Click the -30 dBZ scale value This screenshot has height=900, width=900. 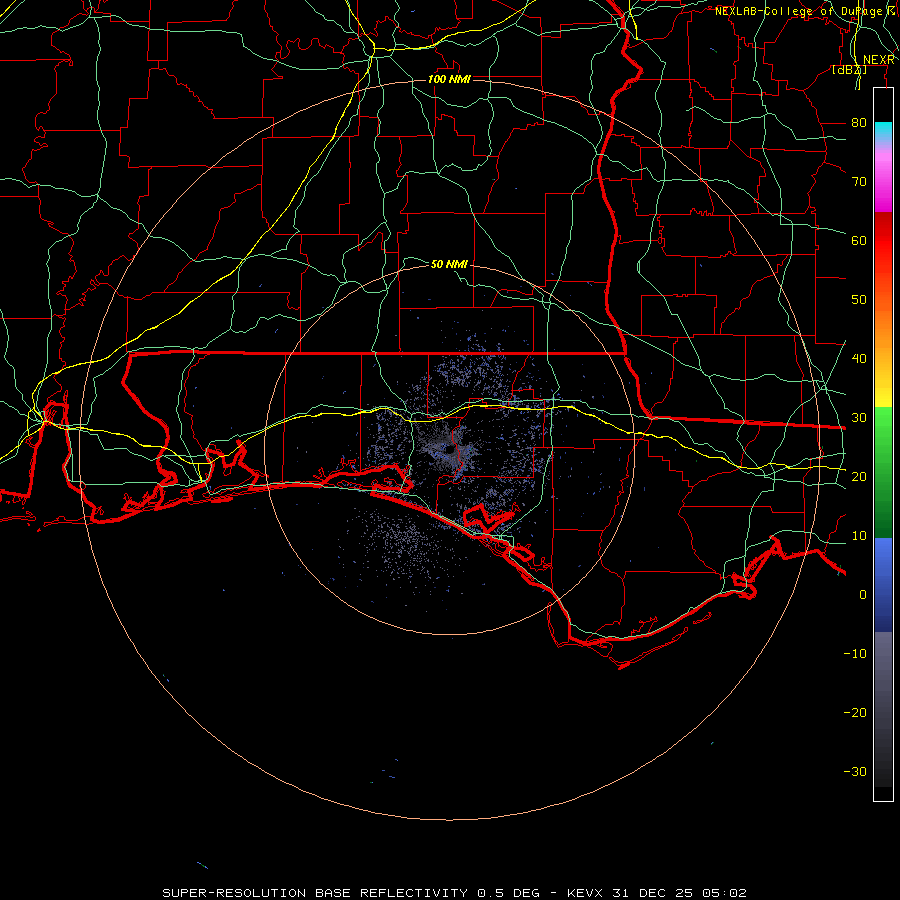point(855,772)
